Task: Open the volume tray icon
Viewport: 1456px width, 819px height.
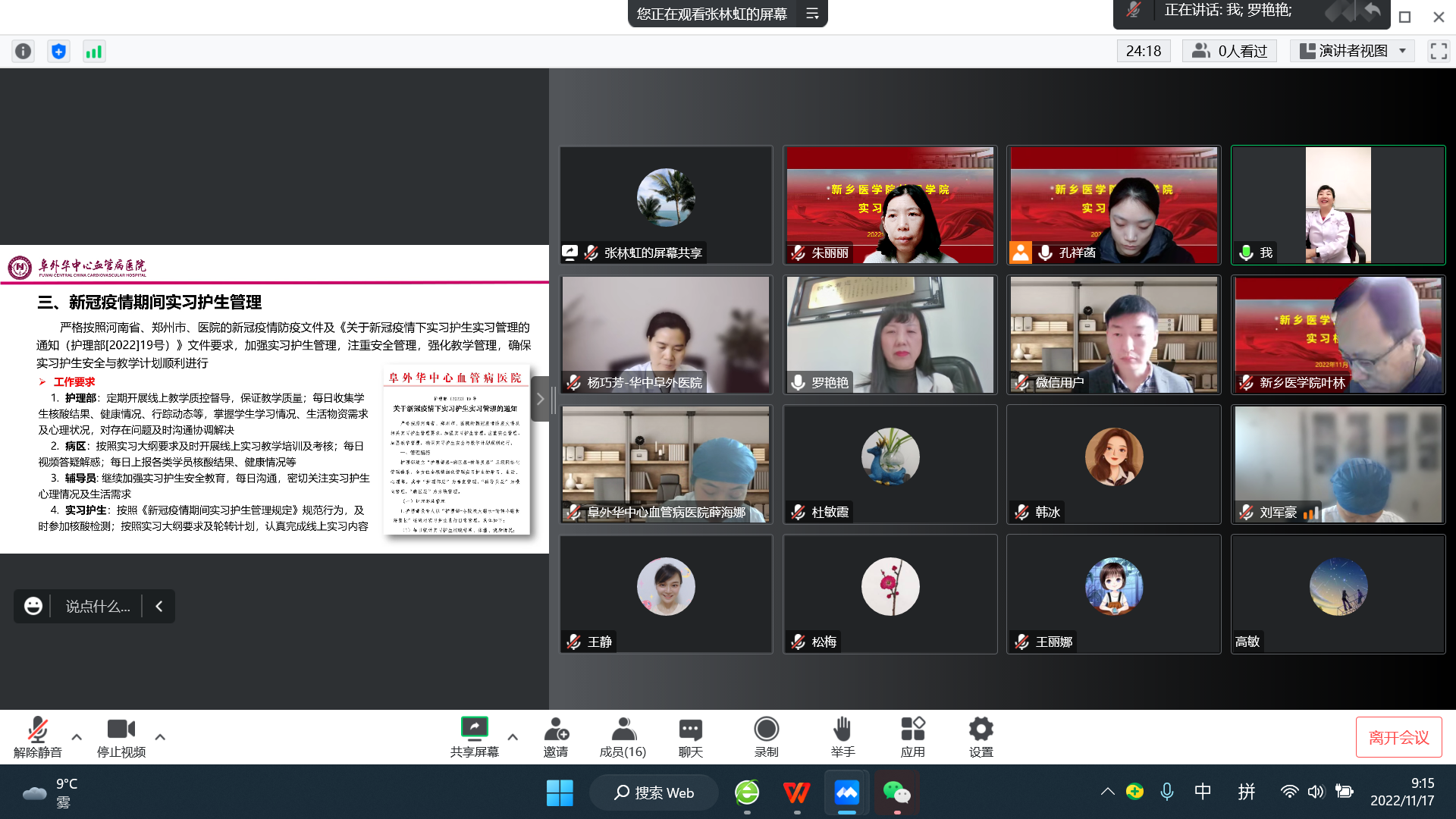Action: point(1316,792)
